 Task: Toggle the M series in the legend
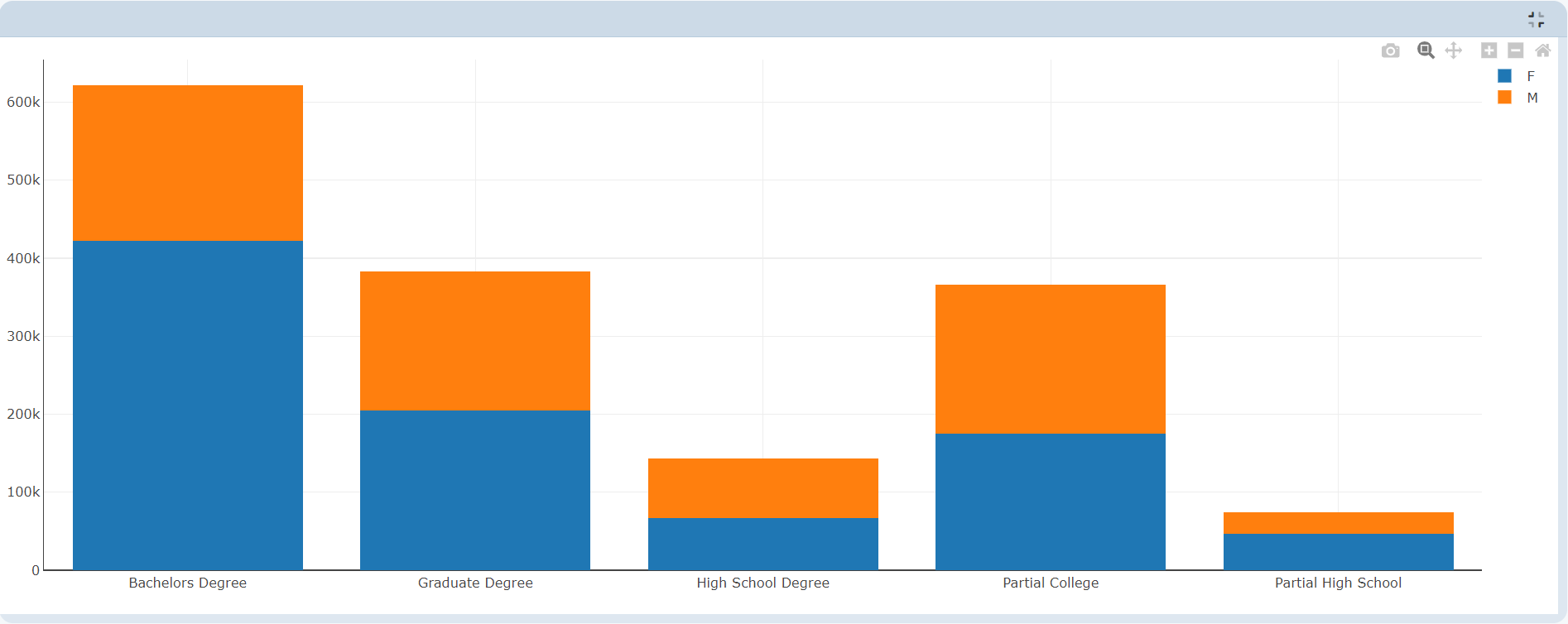[x=1532, y=98]
